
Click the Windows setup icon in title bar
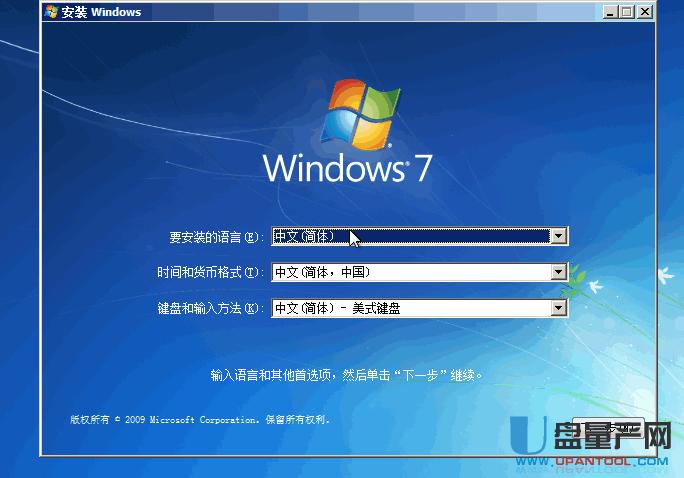click(x=50, y=12)
